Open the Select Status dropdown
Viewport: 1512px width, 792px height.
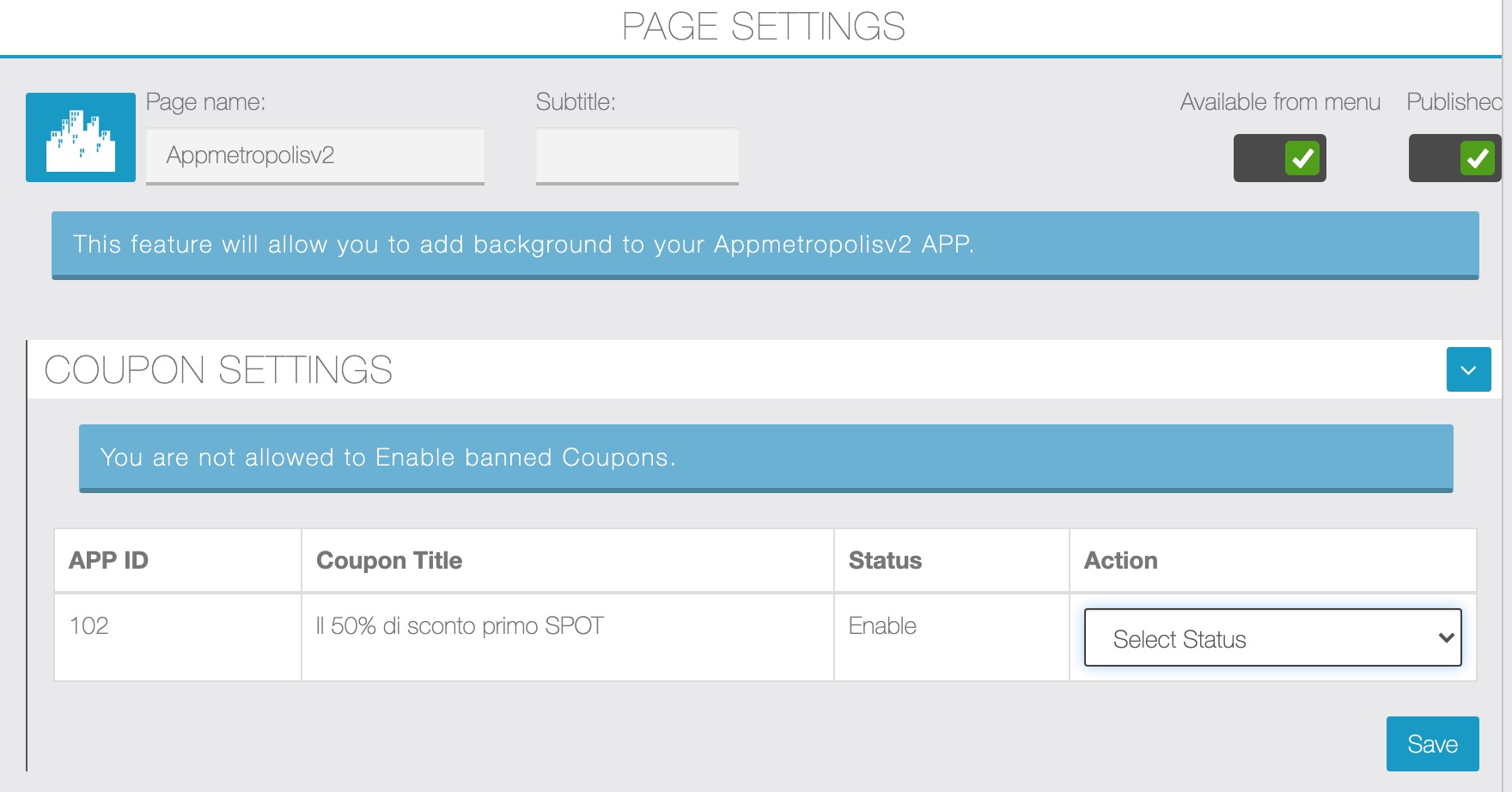(1273, 637)
